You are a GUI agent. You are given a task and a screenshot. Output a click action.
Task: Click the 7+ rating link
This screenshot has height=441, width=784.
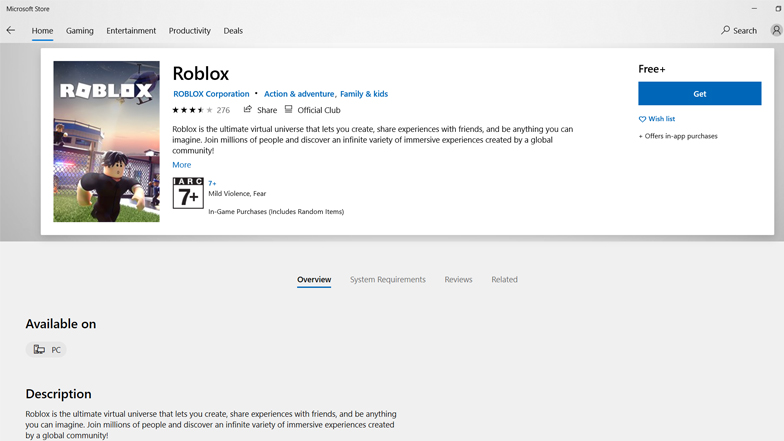(x=212, y=184)
